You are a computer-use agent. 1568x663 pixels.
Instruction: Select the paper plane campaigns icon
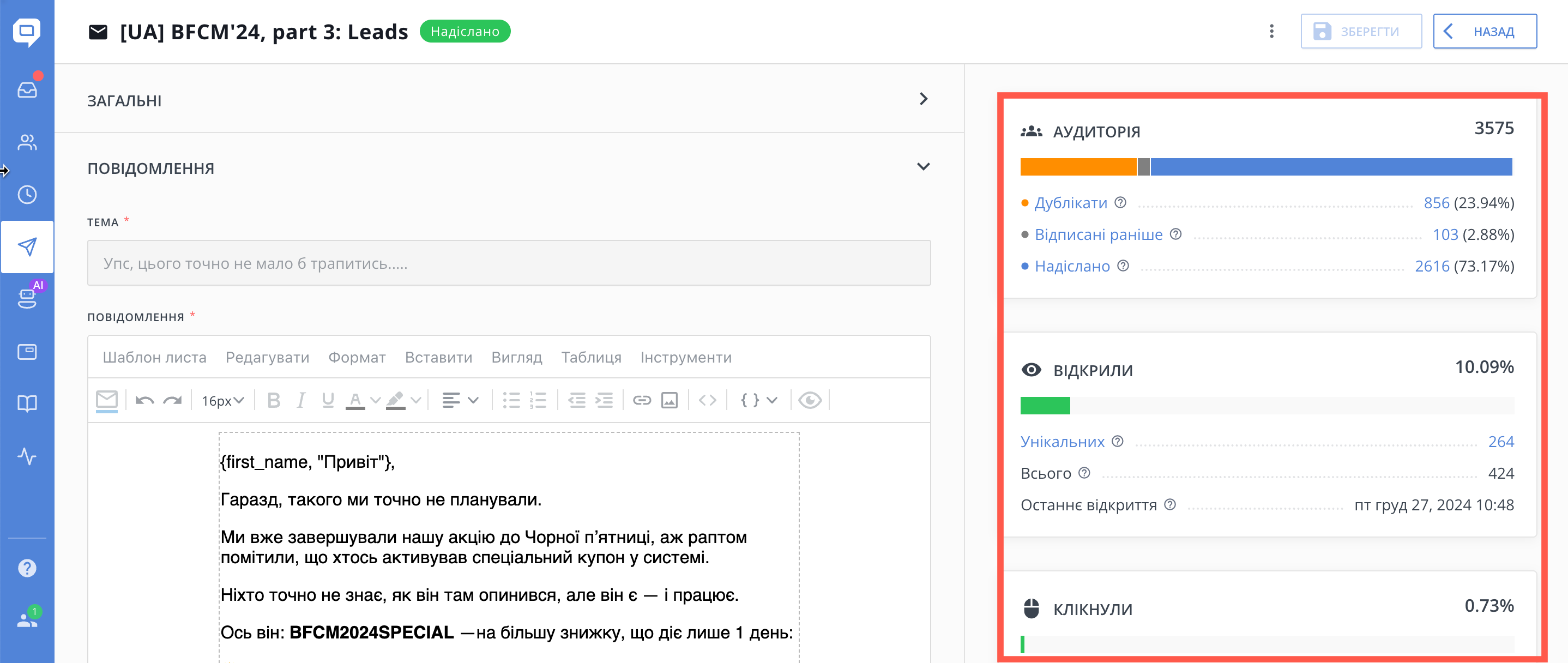(27, 246)
